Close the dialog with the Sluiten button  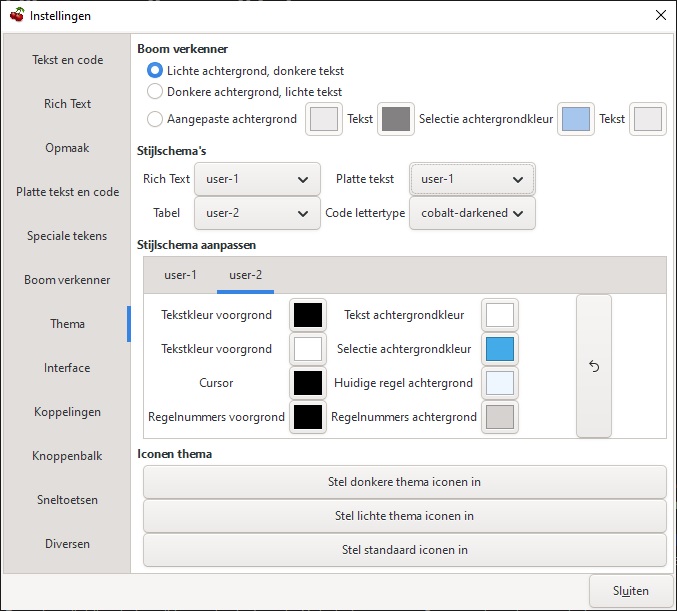pyautogui.click(x=631, y=591)
